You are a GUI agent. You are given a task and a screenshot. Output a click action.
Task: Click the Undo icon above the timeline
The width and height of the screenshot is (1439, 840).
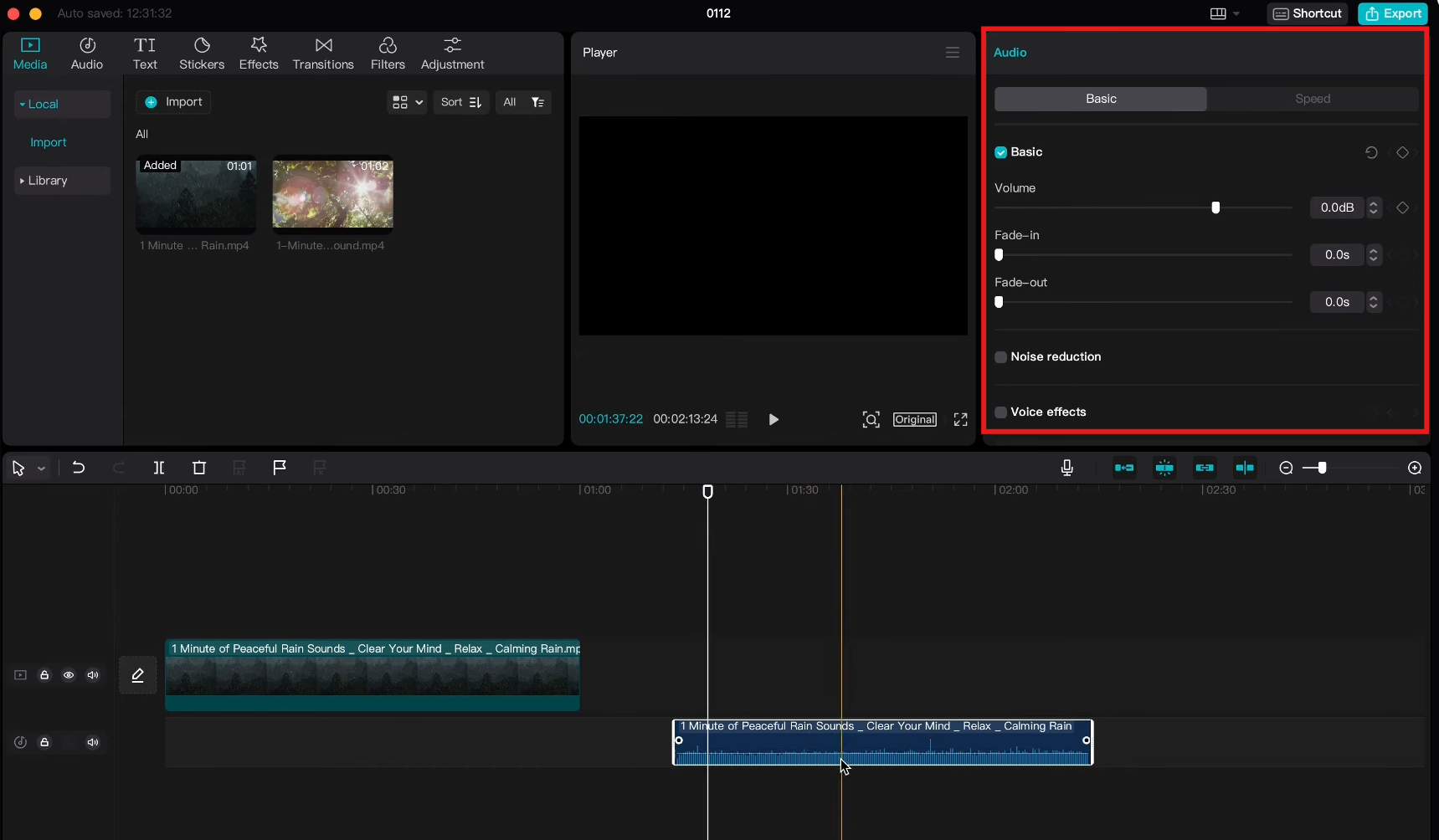pos(79,468)
